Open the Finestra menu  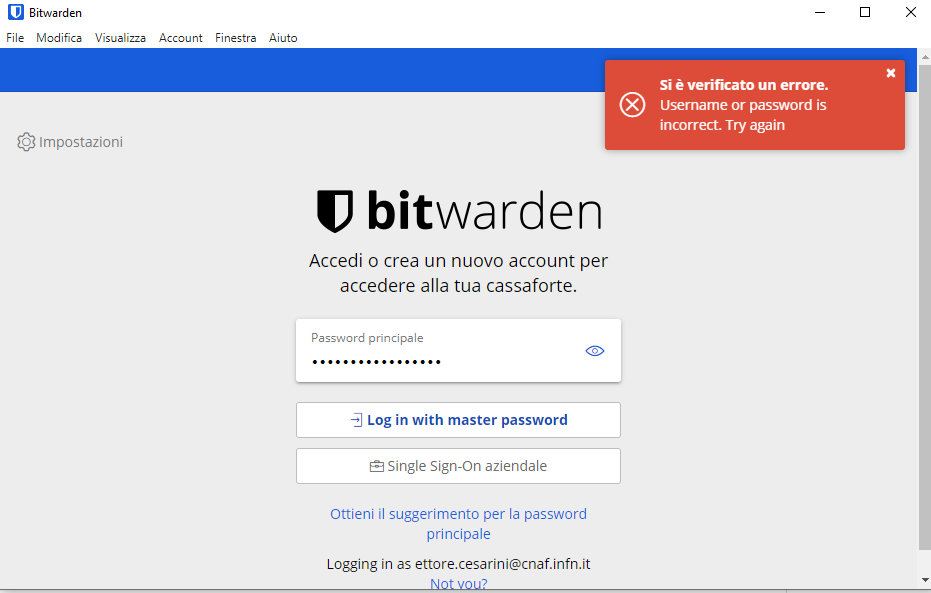click(x=236, y=37)
